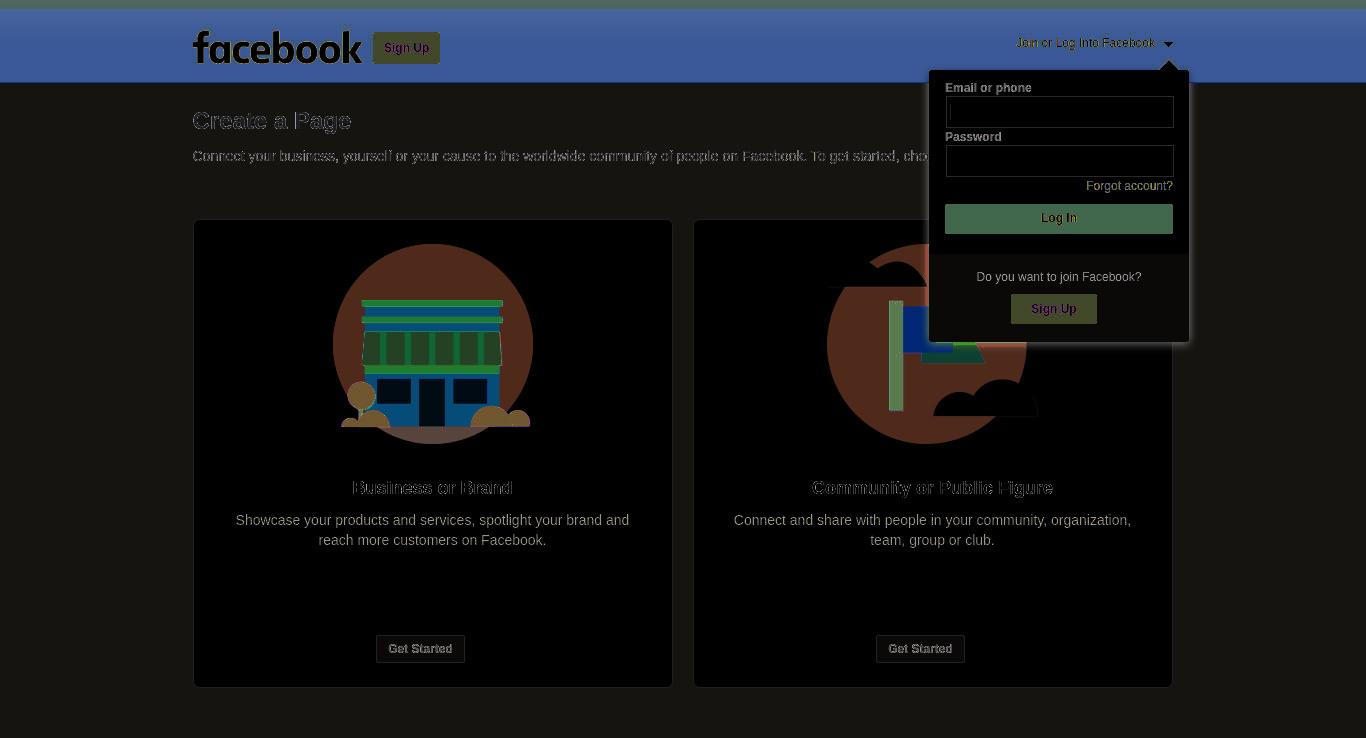Click the facebook logo
The height and width of the screenshot is (738, 1366).
pyautogui.click(x=277, y=47)
